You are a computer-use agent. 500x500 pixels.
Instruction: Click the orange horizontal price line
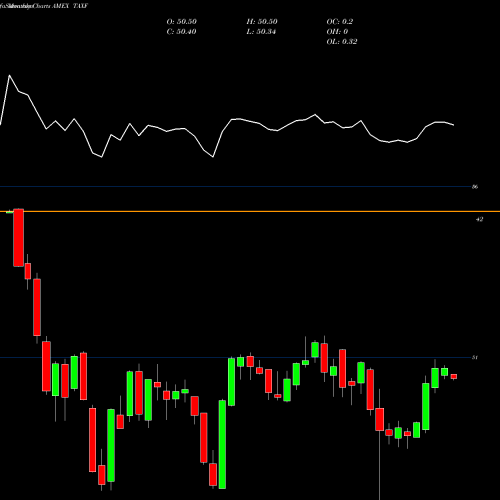pos(250,211)
